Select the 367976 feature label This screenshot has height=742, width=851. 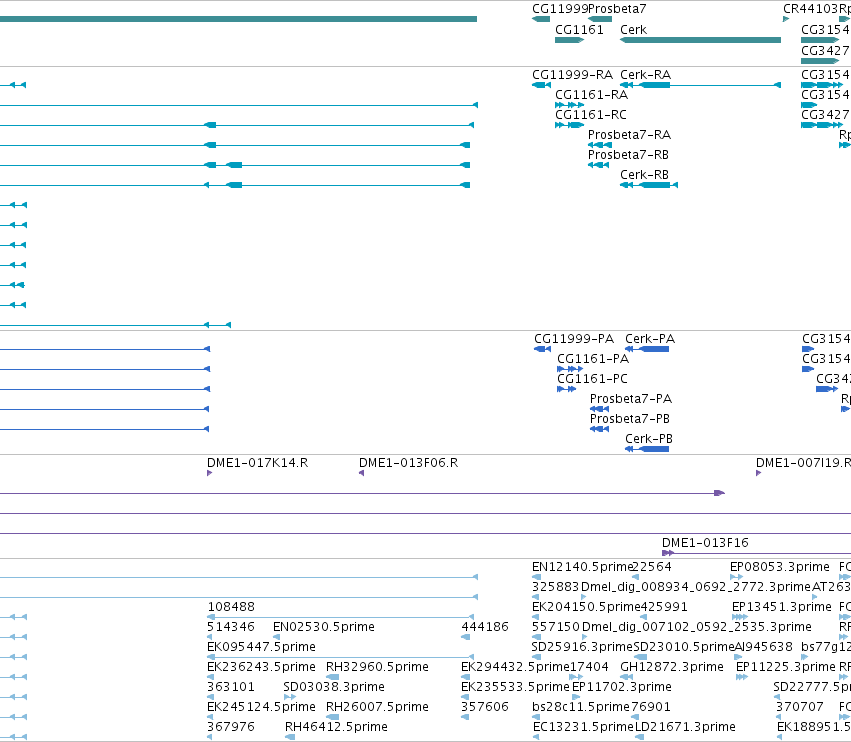(x=231, y=727)
